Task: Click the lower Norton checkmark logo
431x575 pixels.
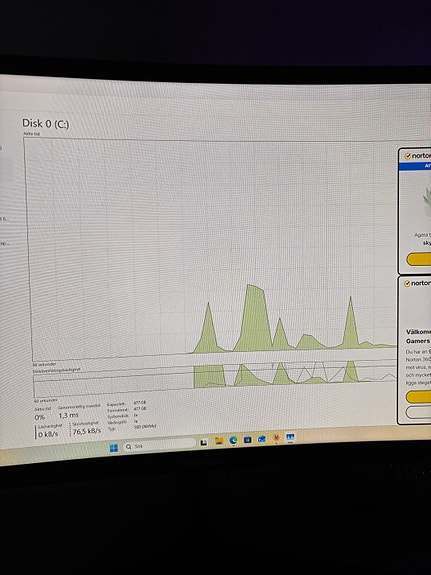Action: click(x=407, y=284)
